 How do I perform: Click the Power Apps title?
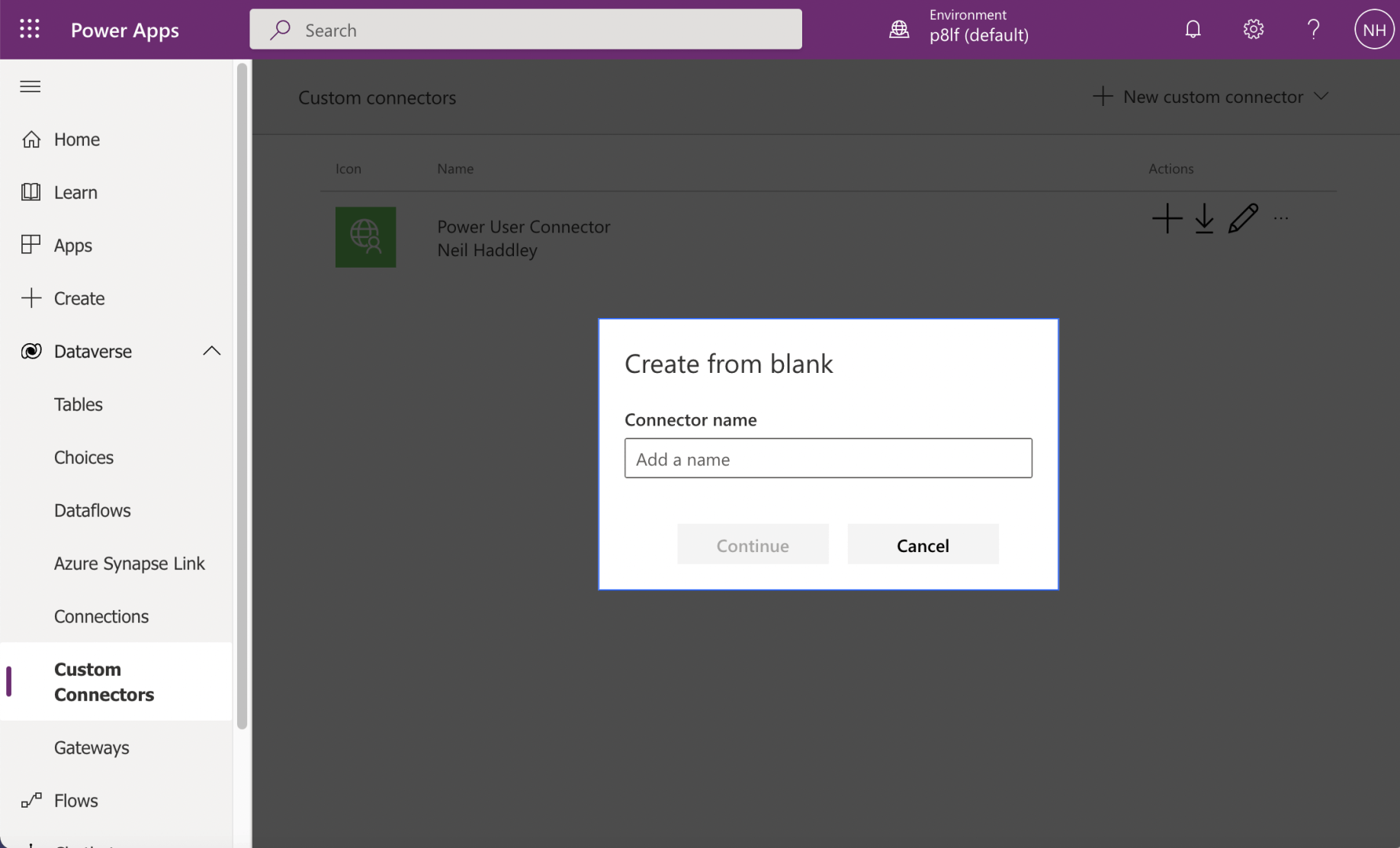coord(125,30)
